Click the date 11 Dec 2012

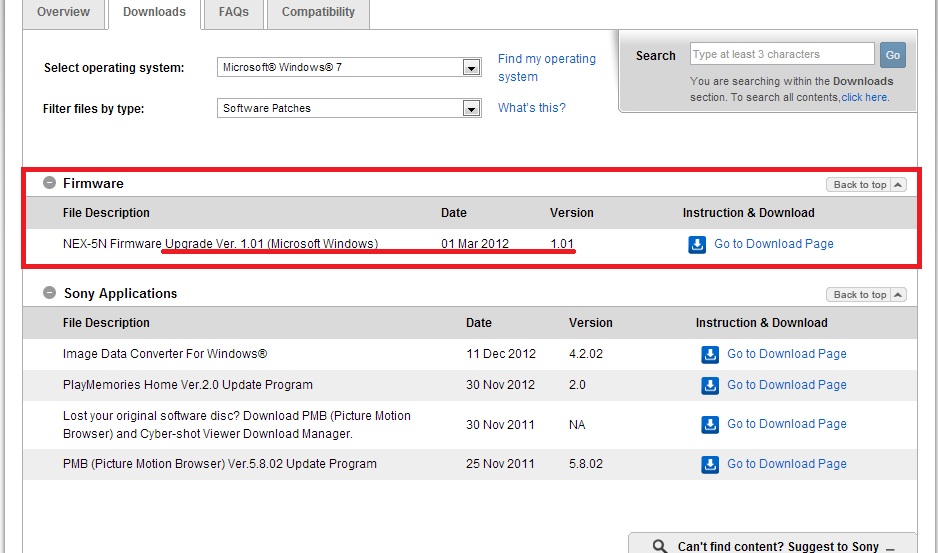pyautogui.click(x=501, y=354)
